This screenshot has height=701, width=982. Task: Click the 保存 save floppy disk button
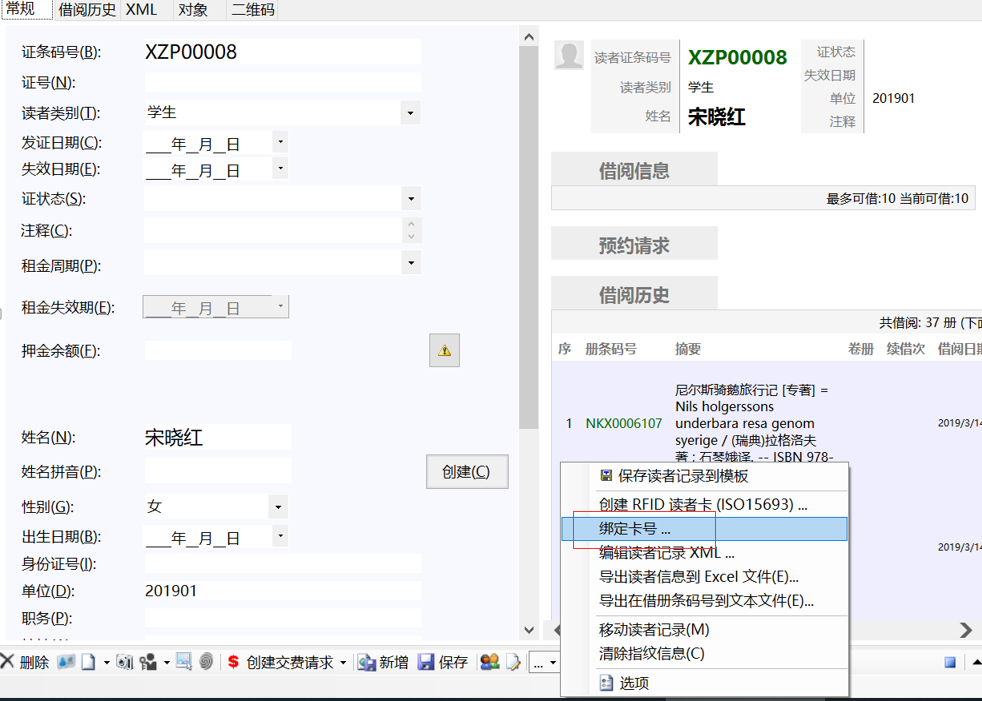point(443,662)
